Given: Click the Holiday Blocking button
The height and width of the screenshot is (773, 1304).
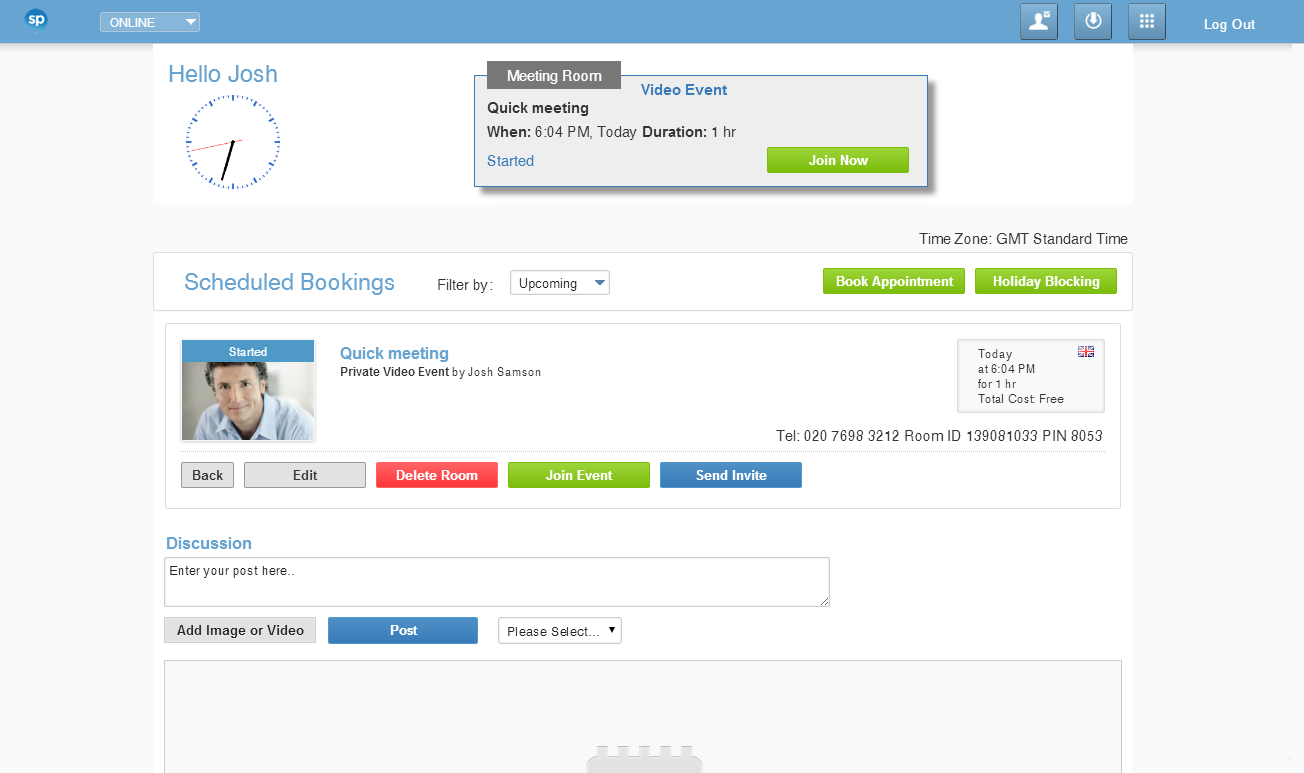Looking at the screenshot, I should pos(1045,281).
